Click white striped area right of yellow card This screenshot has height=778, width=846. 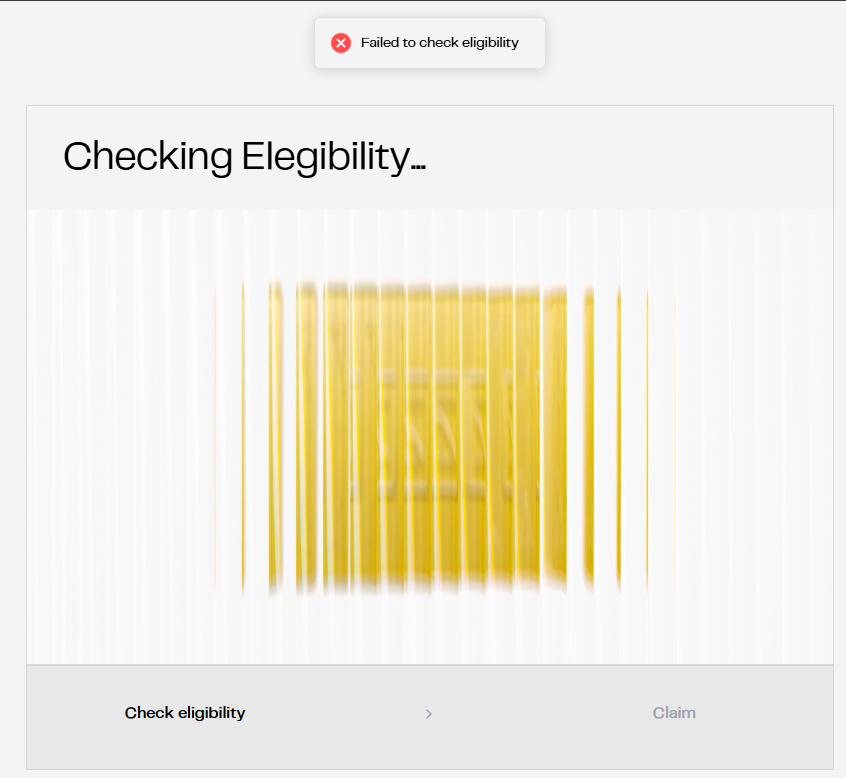click(740, 435)
